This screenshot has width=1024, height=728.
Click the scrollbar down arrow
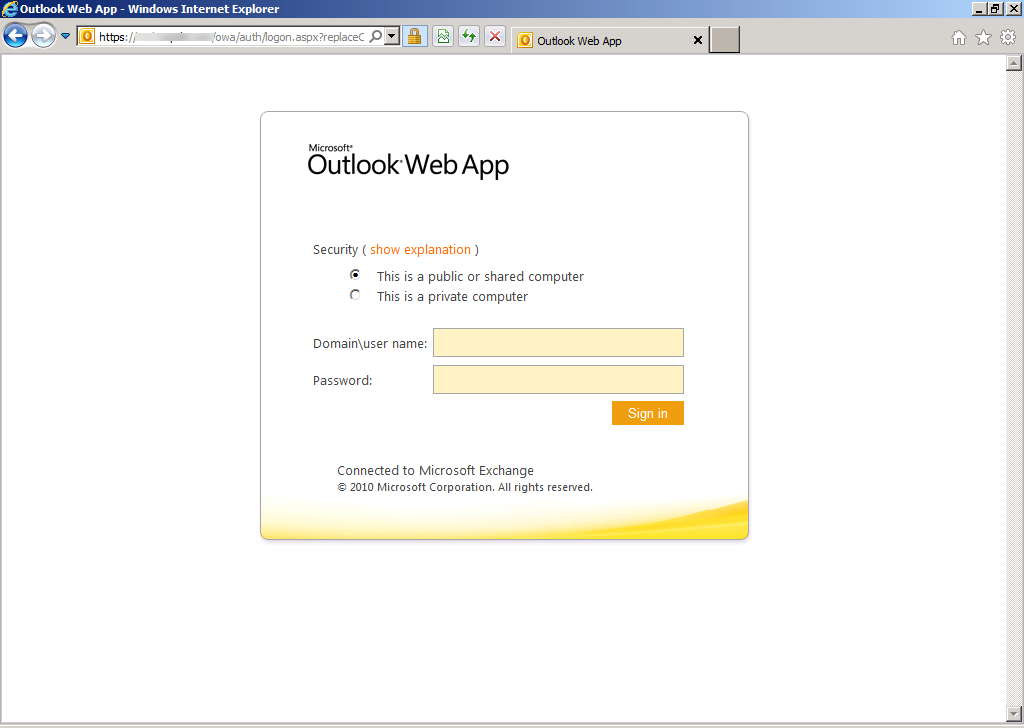click(1014, 714)
